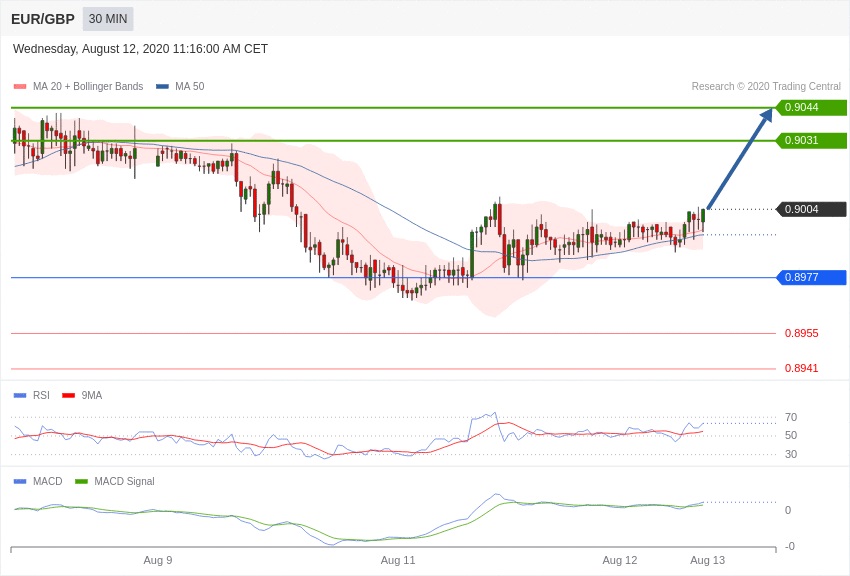Click the blue RSI legend swatch
This screenshot has height=576, width=850.
(20, 396)
